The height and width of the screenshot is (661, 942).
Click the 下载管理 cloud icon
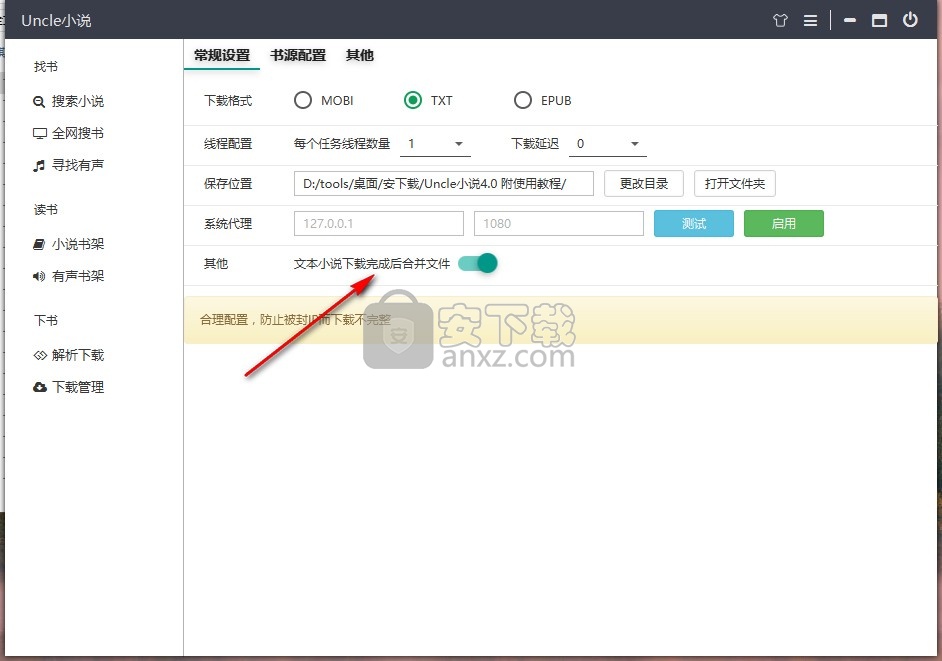click(40, 387)
